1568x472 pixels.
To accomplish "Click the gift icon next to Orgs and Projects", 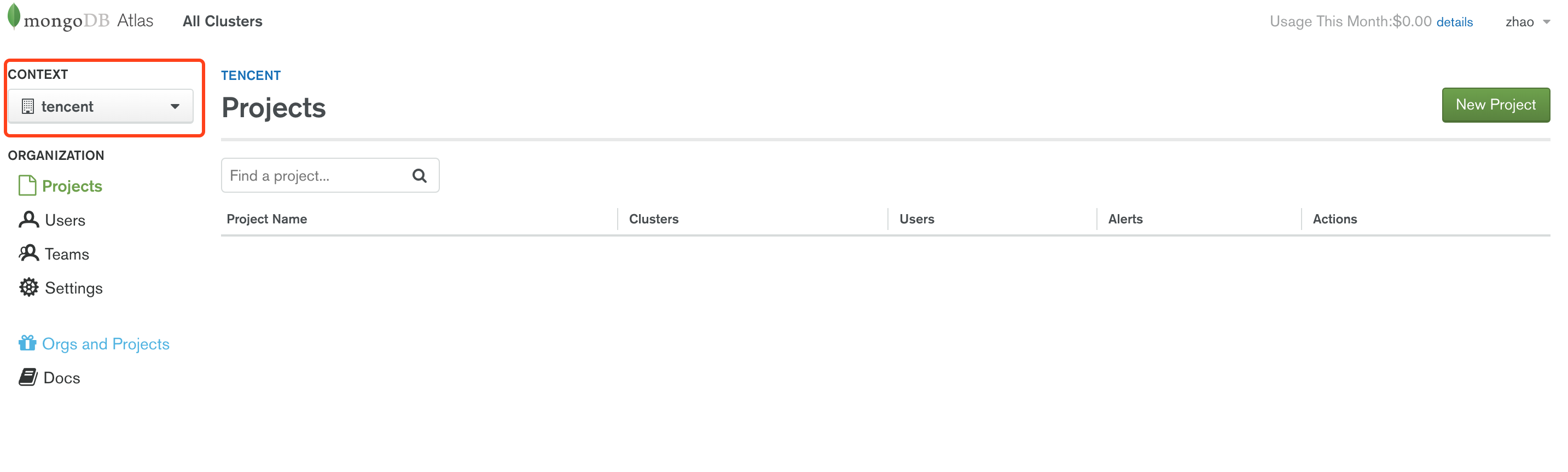I will tap(27, 343).
